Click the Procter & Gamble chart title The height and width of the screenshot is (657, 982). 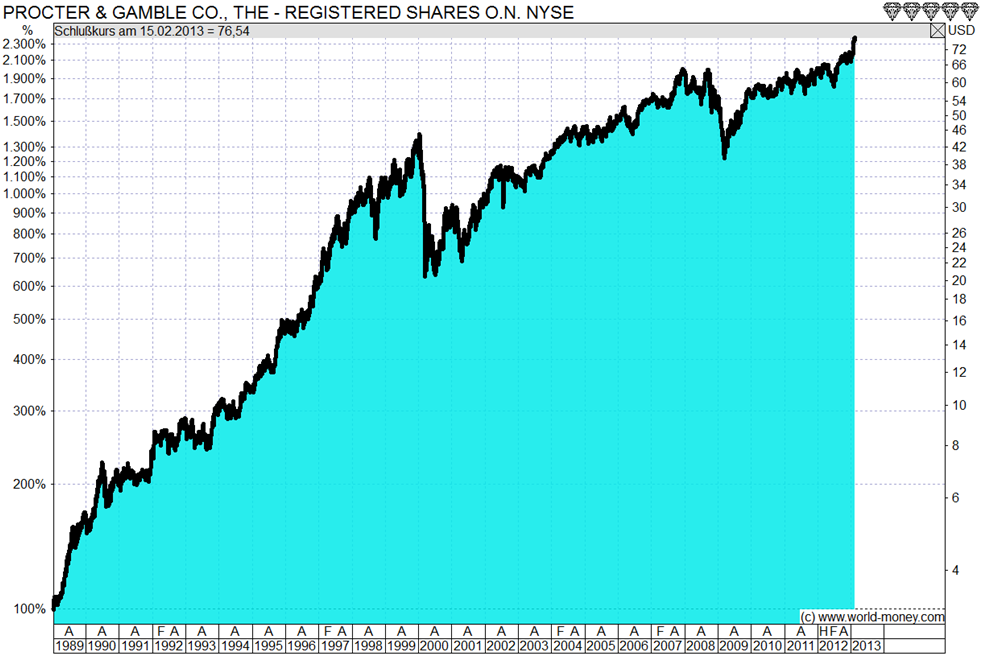(x=289, y=12)
